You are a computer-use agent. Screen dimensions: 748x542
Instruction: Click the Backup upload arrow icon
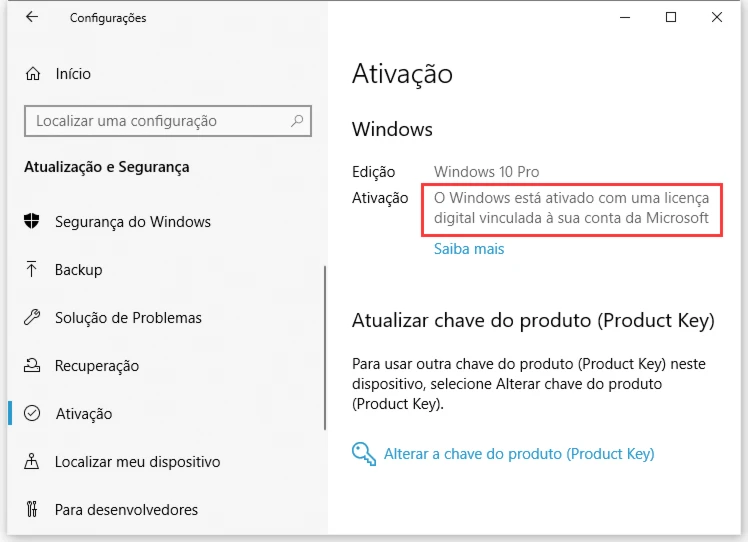33,270
